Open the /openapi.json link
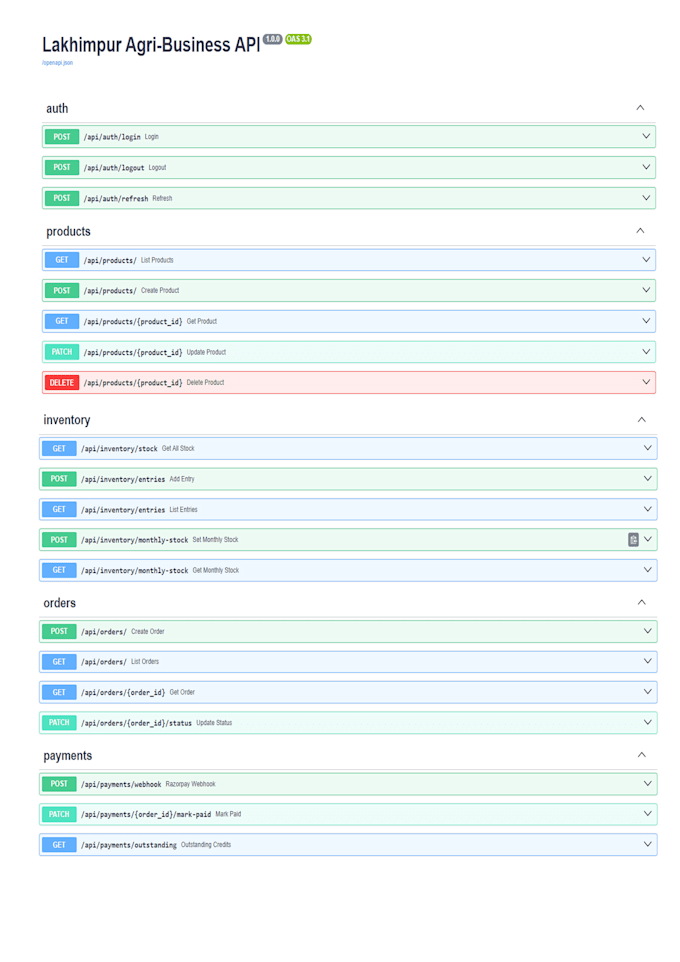The height and width of the screenshot is (962, 680). click(x=58, y=63)
